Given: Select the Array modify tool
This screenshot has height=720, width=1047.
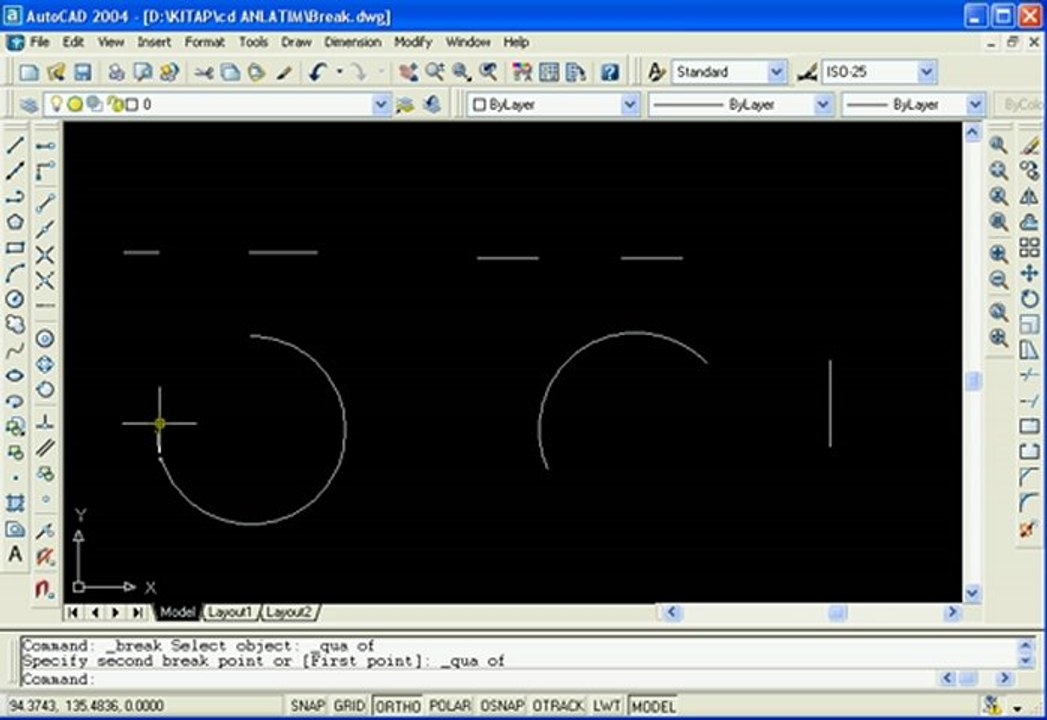Looking at the screenshot, I should [x=1029, y=248].
